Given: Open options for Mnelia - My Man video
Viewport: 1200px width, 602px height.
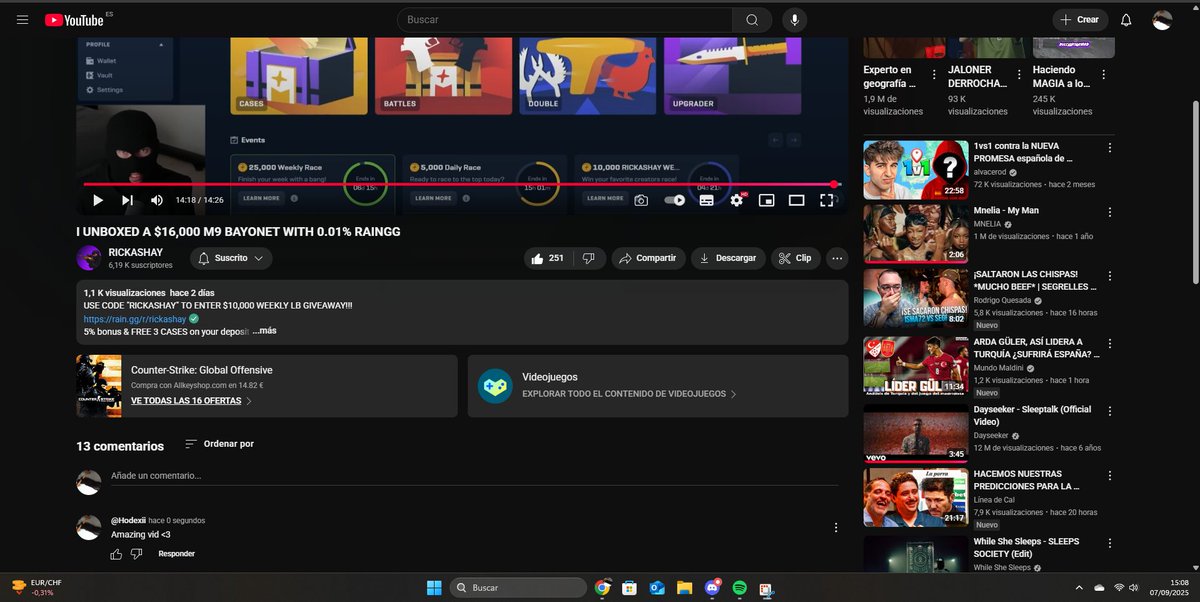Looking at the screenshot, I should click(1109, 211).
